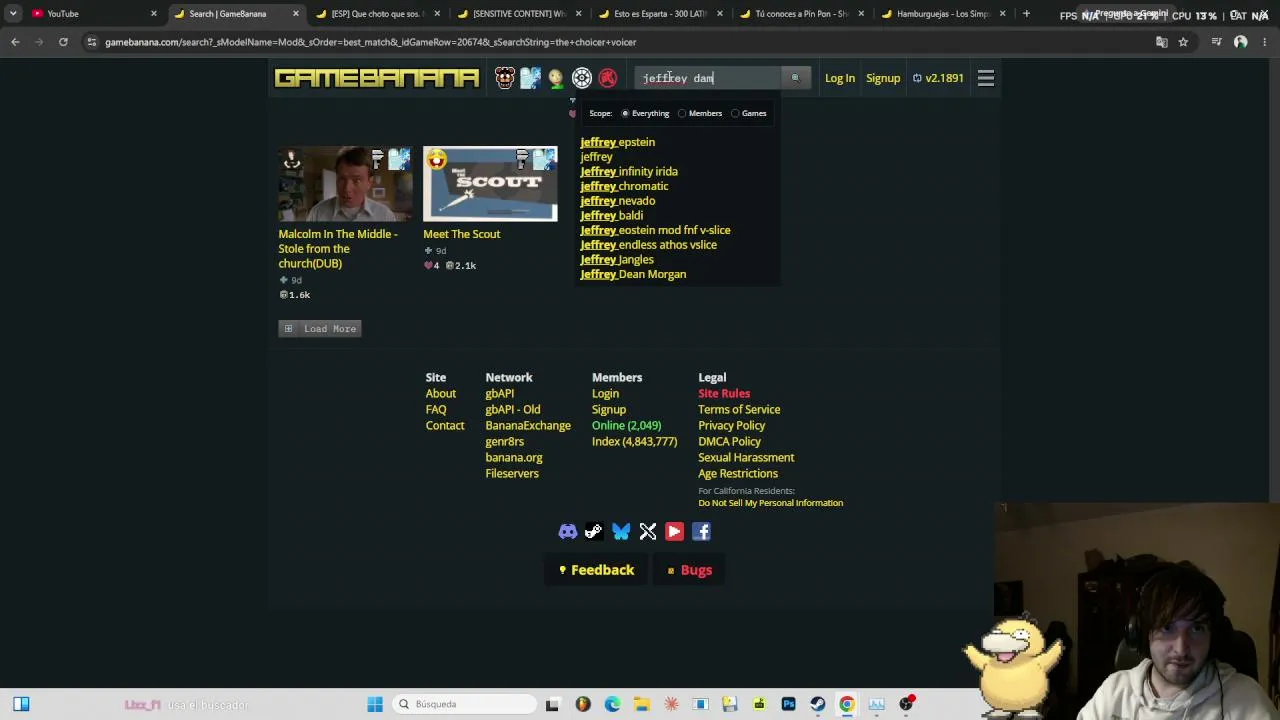Click the search input field with 'jeffrey dam'

(x=710, y=78)
